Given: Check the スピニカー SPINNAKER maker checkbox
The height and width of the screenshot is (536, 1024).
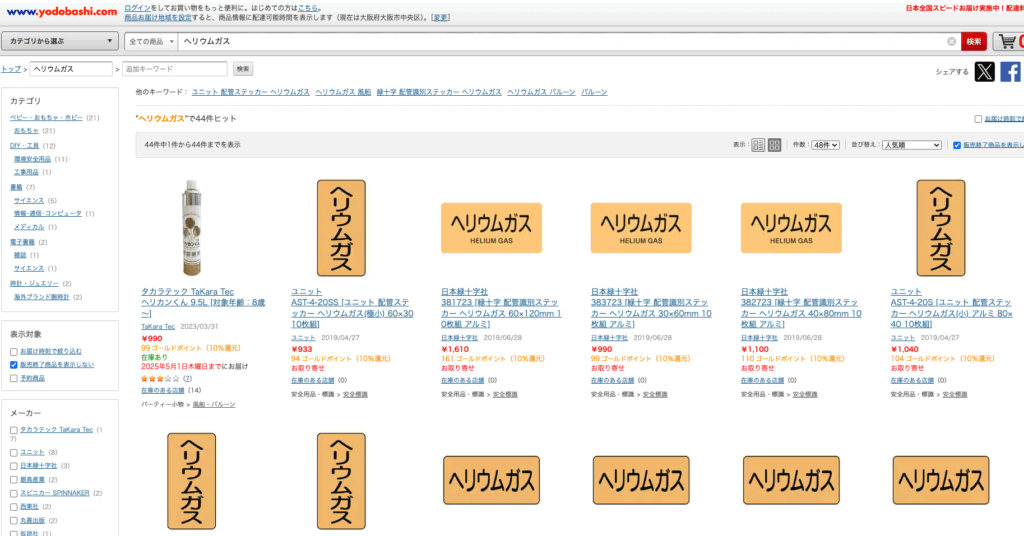Looking at the screenshot, I should tap(14, 494).
